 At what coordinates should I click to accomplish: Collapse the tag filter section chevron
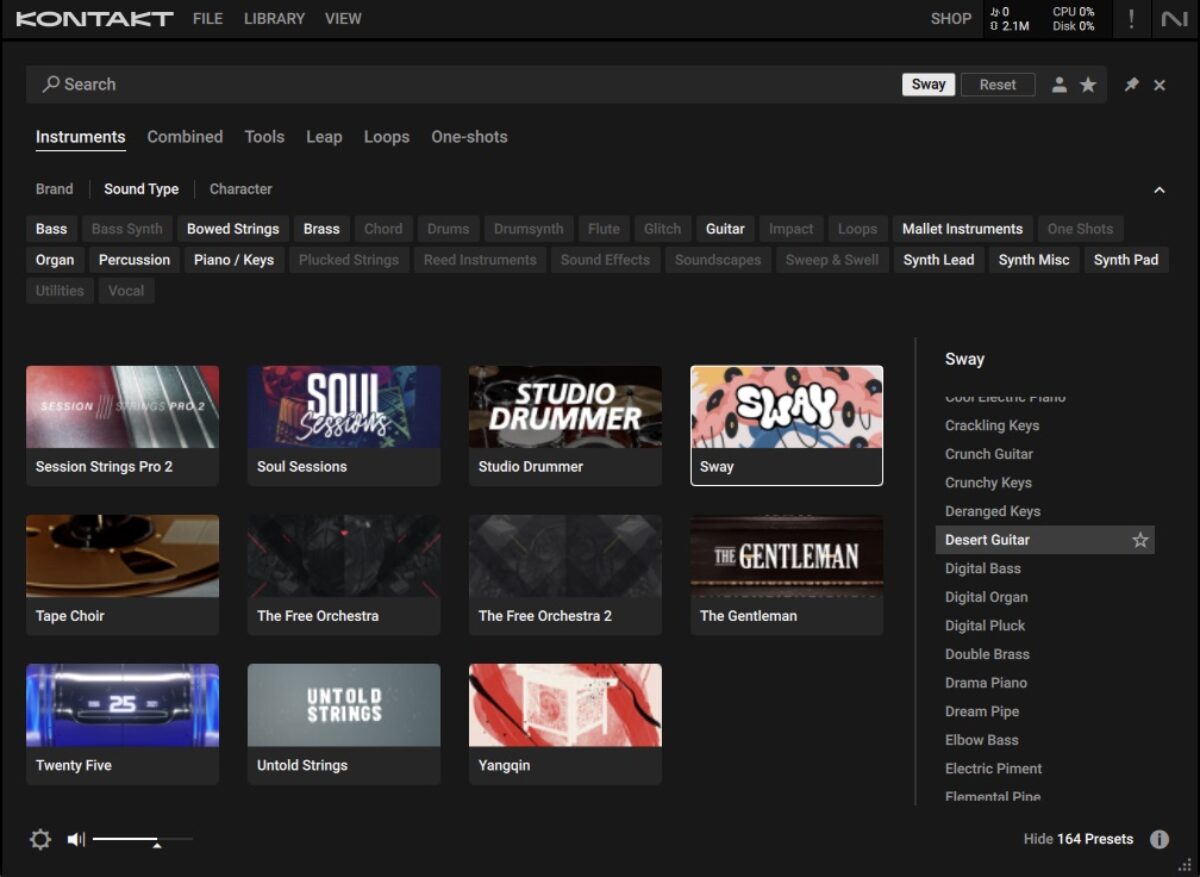tap(1159, 190)
